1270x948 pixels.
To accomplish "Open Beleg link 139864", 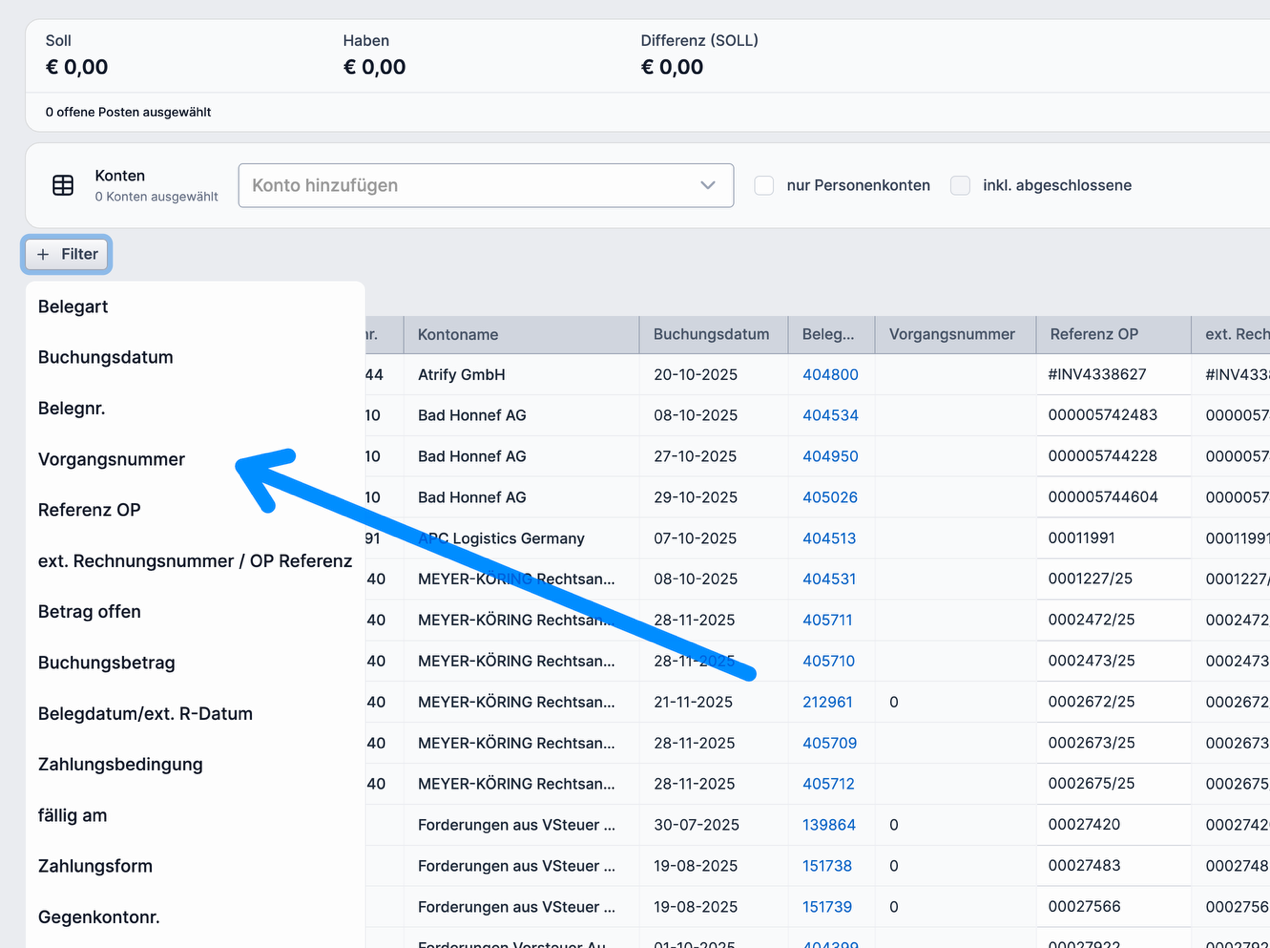I will click(828, 825).
